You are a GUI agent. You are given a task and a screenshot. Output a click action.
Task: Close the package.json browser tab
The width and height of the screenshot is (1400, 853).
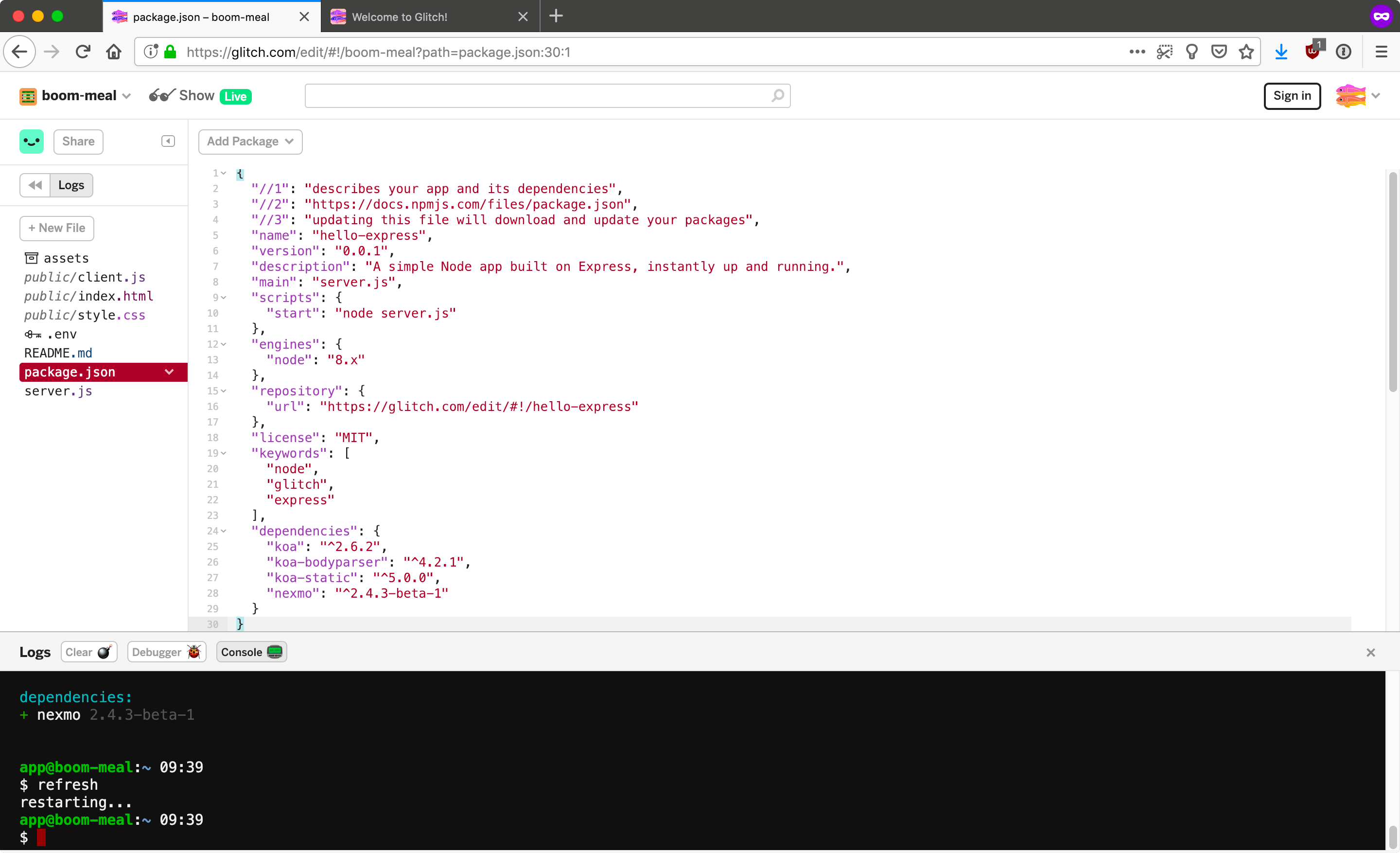(x=304, y=17)
